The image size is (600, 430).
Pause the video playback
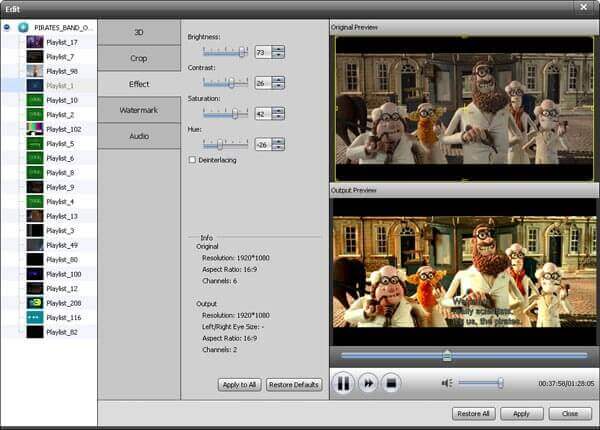pos(343,383)
